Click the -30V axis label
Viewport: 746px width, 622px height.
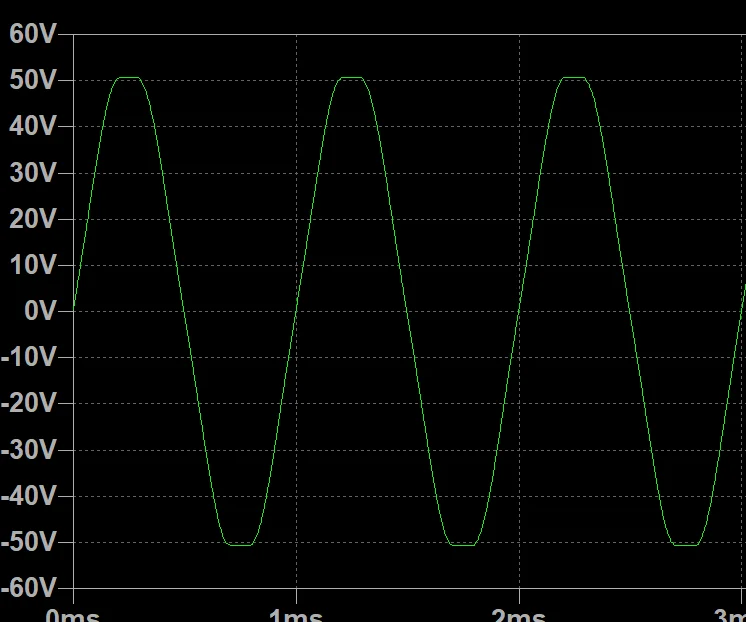pos(30,450)
